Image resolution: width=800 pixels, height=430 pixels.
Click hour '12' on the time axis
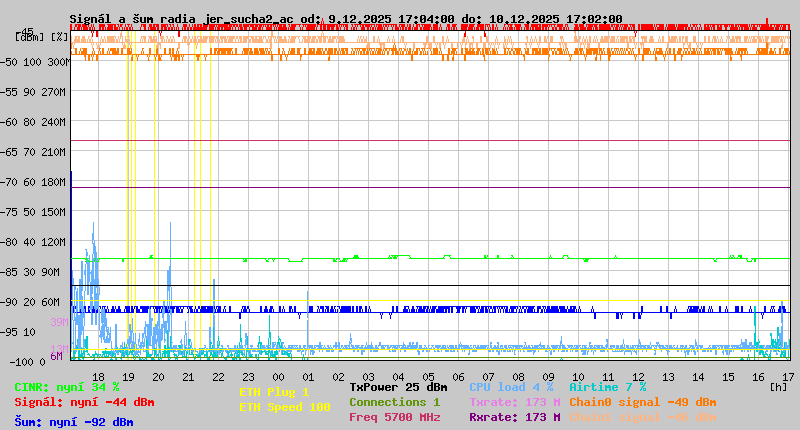[638, 377]
